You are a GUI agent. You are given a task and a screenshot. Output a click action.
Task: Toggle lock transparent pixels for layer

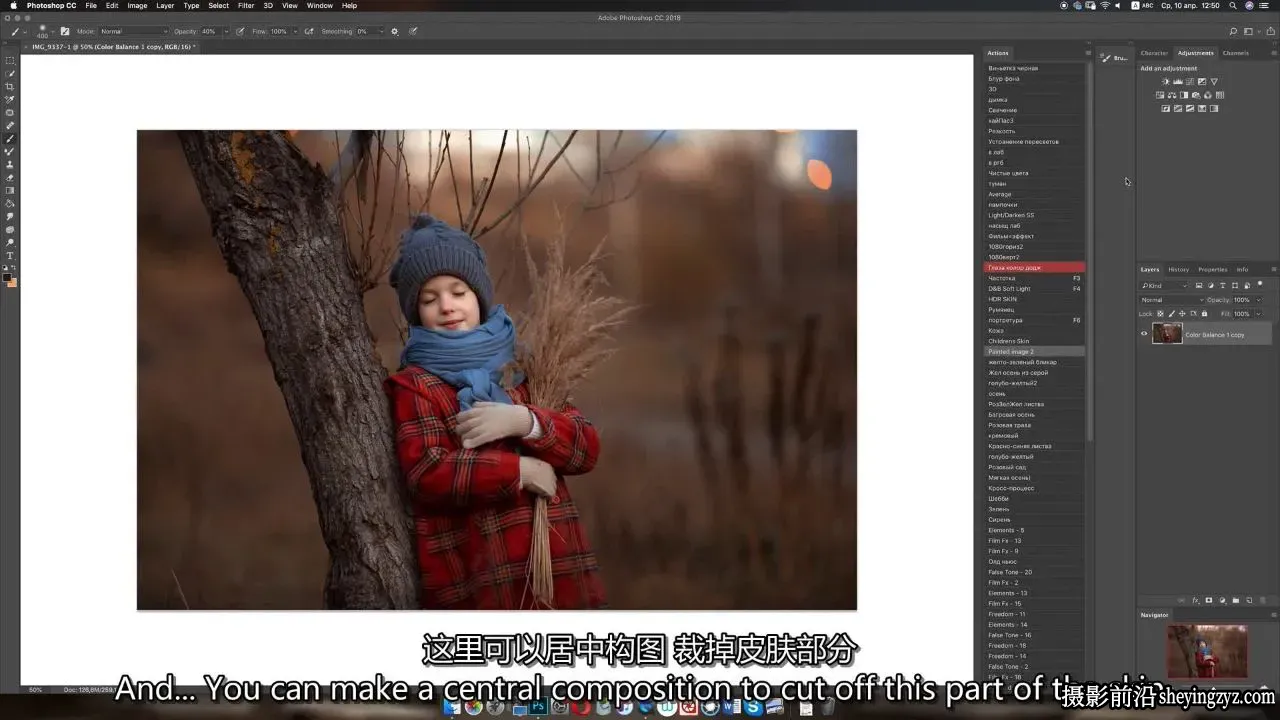click(1161, 314)
